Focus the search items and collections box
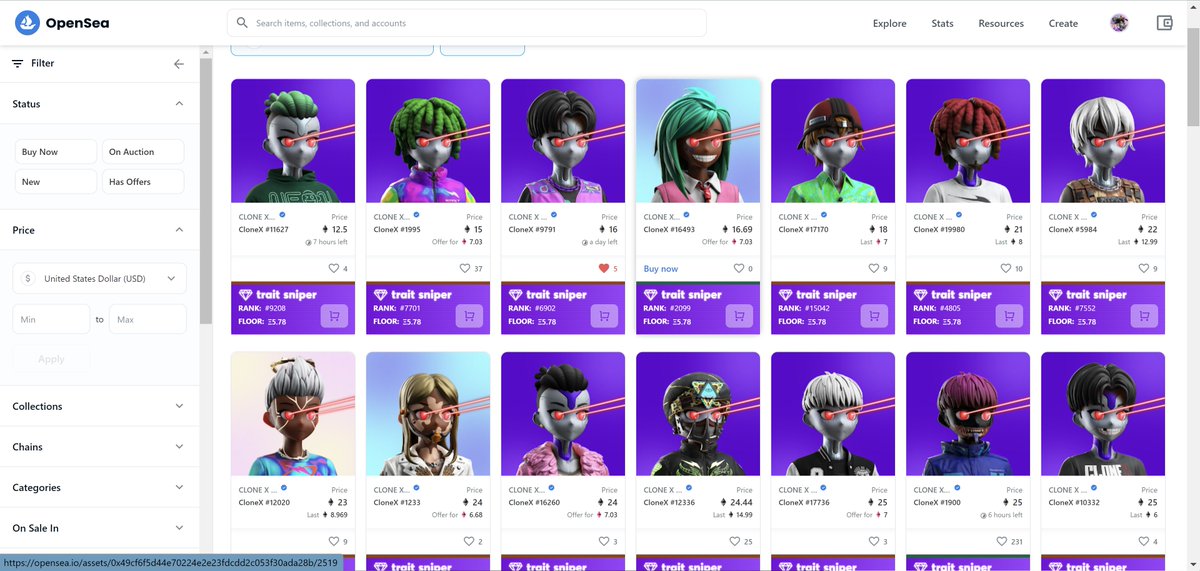 (467, 23)
